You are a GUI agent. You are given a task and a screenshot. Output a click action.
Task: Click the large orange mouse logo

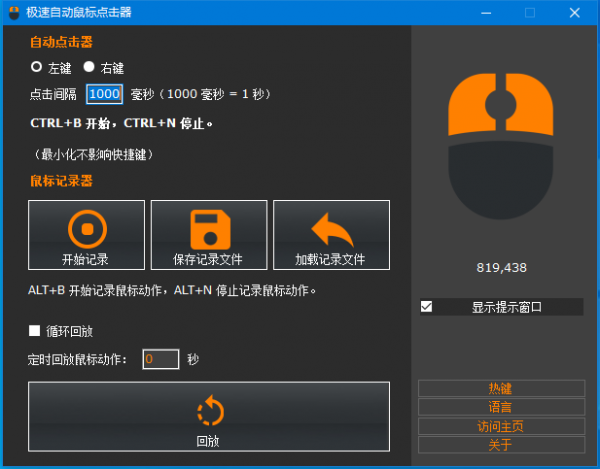click(501, 146)
